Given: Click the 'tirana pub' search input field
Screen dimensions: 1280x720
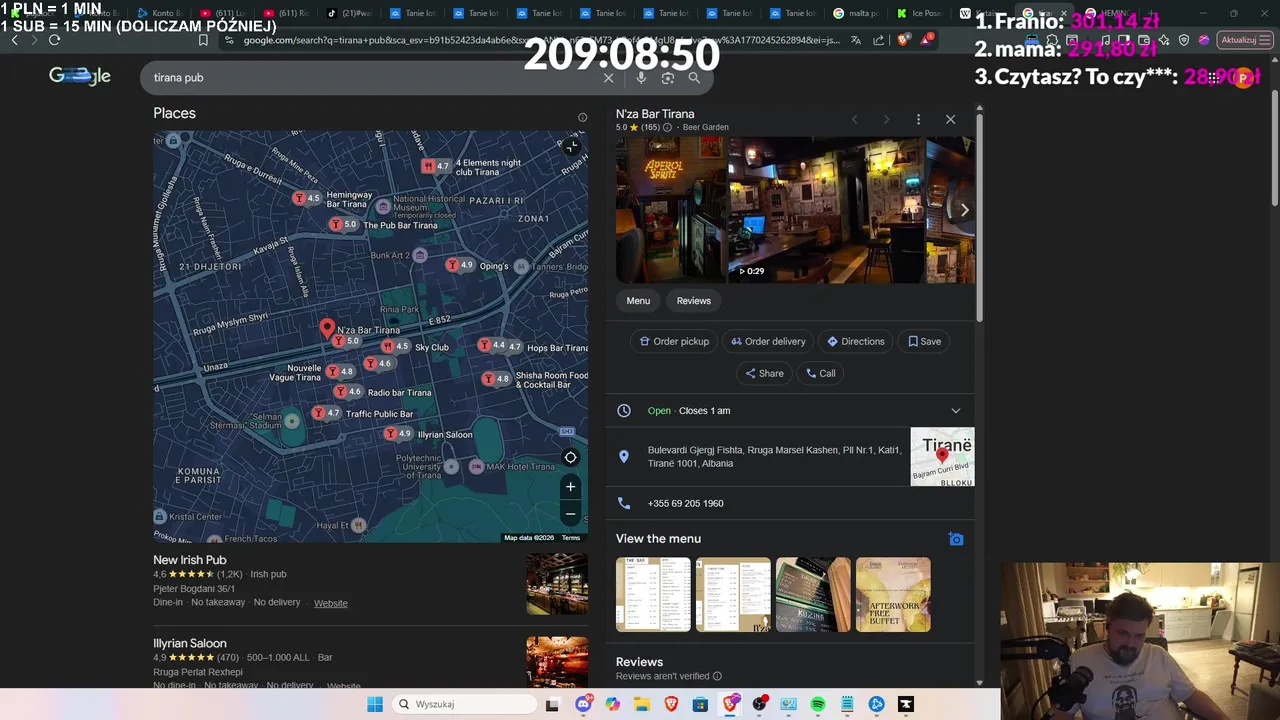Looking at the screenshot, I should point(370,78).
